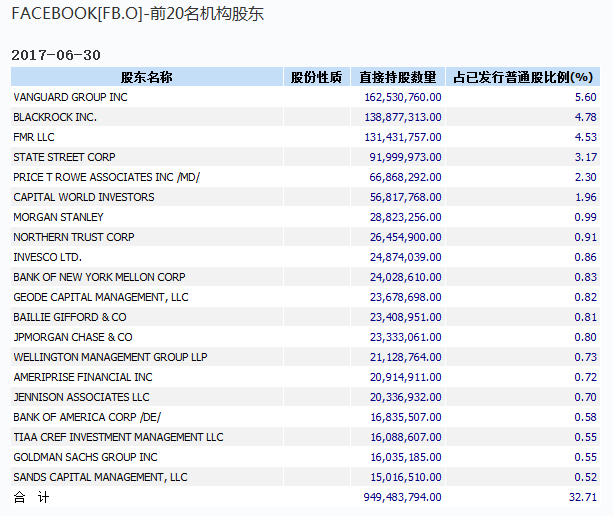Select TIAA CREF INVESTMENT MANAGEMENT LLC name
613x516 pixels.
118,437
